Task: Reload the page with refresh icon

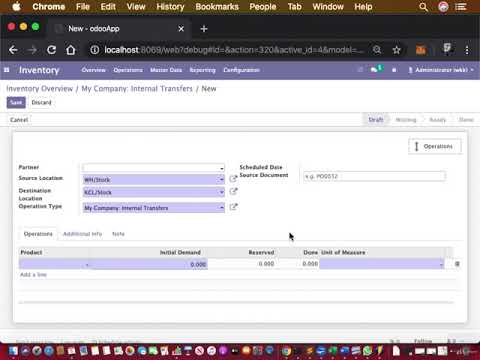Action: [51, 50]
